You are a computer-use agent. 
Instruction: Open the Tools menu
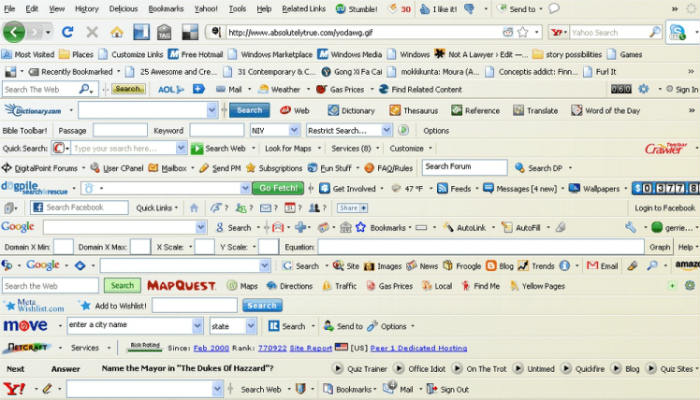click(x=237, y=8)
